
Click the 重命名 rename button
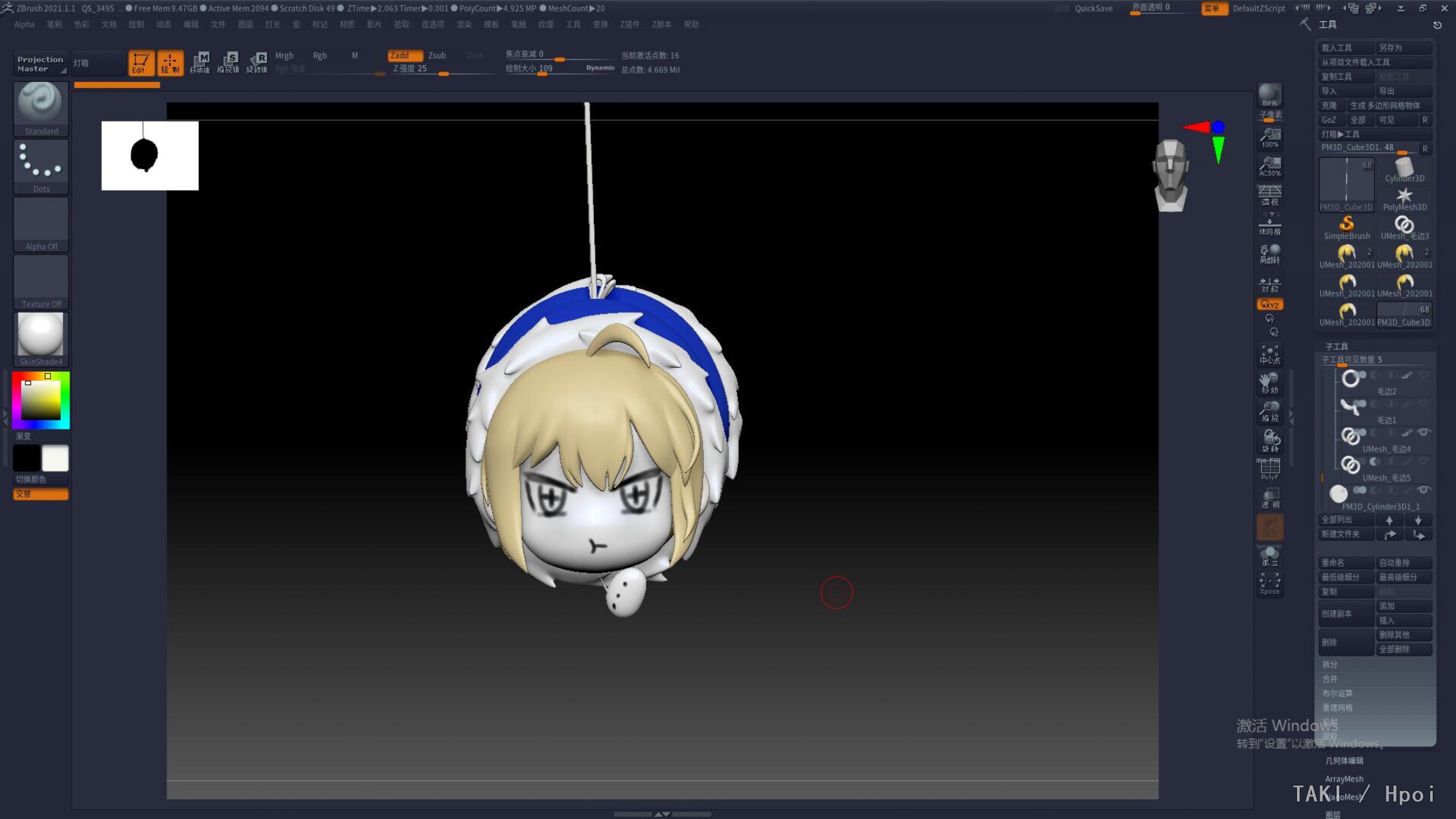point(1346,563)
